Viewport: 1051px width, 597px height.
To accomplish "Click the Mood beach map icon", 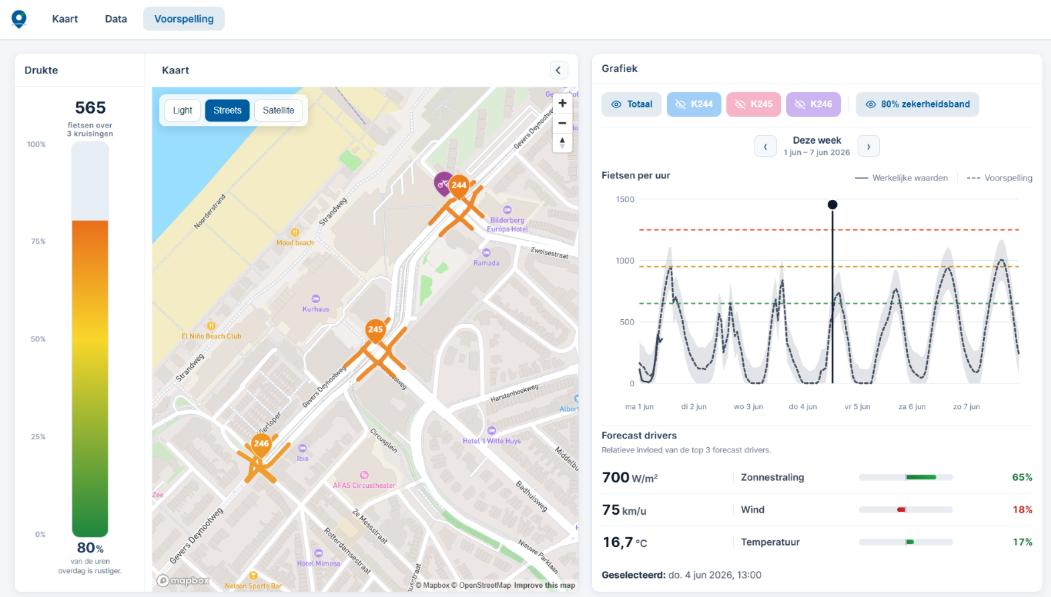I will pos(294,232).
